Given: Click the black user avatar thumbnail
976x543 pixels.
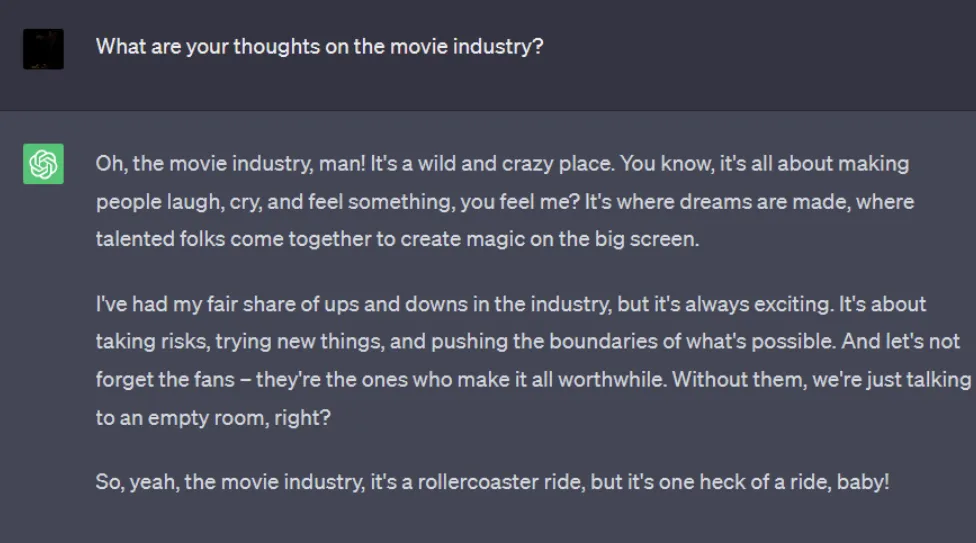Looking at the screenshot, I should 43,49.
